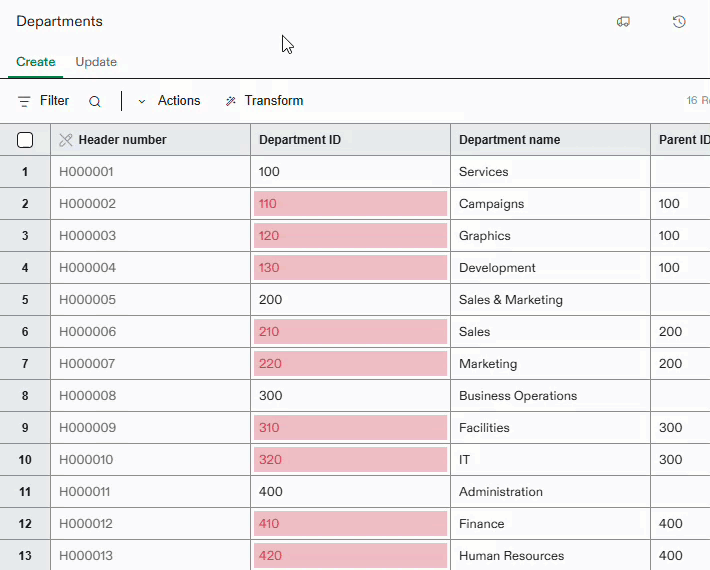Select row number 5
The width and height of the screenshot is (710, 570).
pyautogui.click(x=25, y=300)
